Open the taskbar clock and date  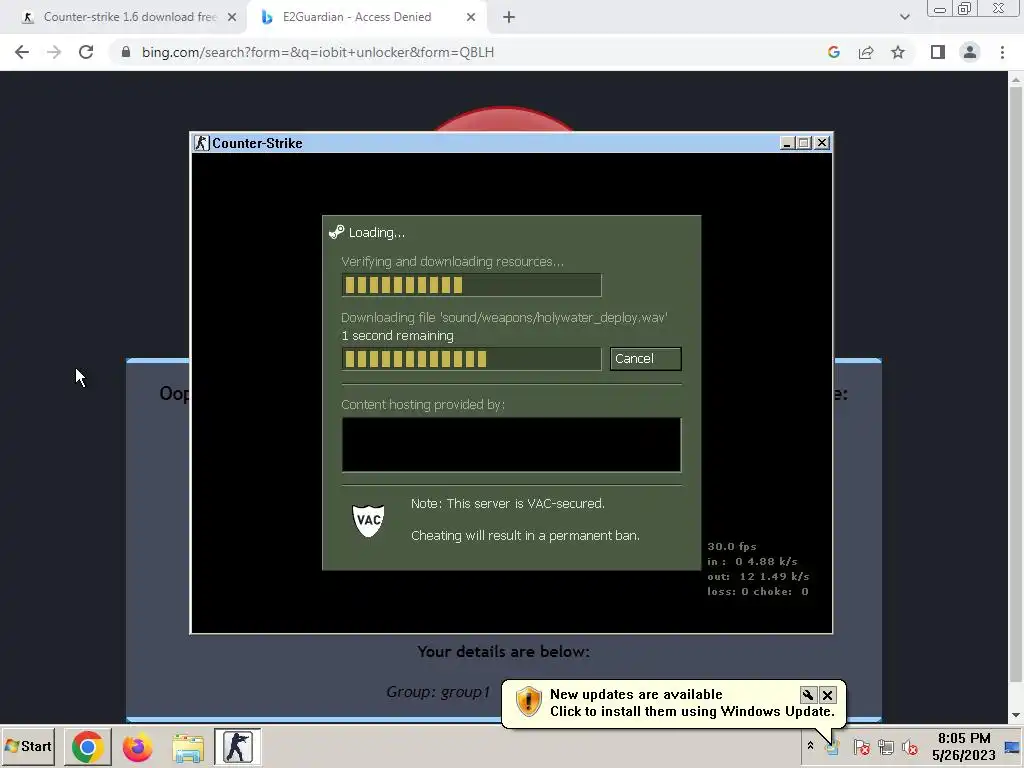(x=964, y=746)
